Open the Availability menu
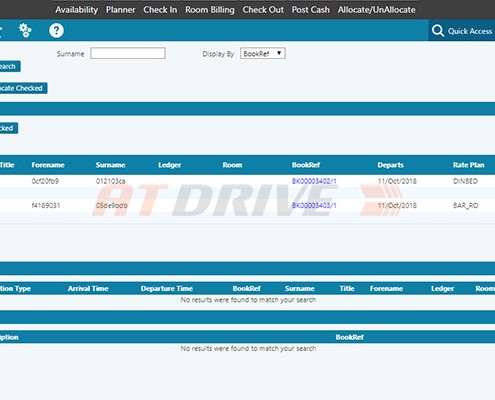Image resolution: width=495 pixels, height=400 pixels. [77, 10]
